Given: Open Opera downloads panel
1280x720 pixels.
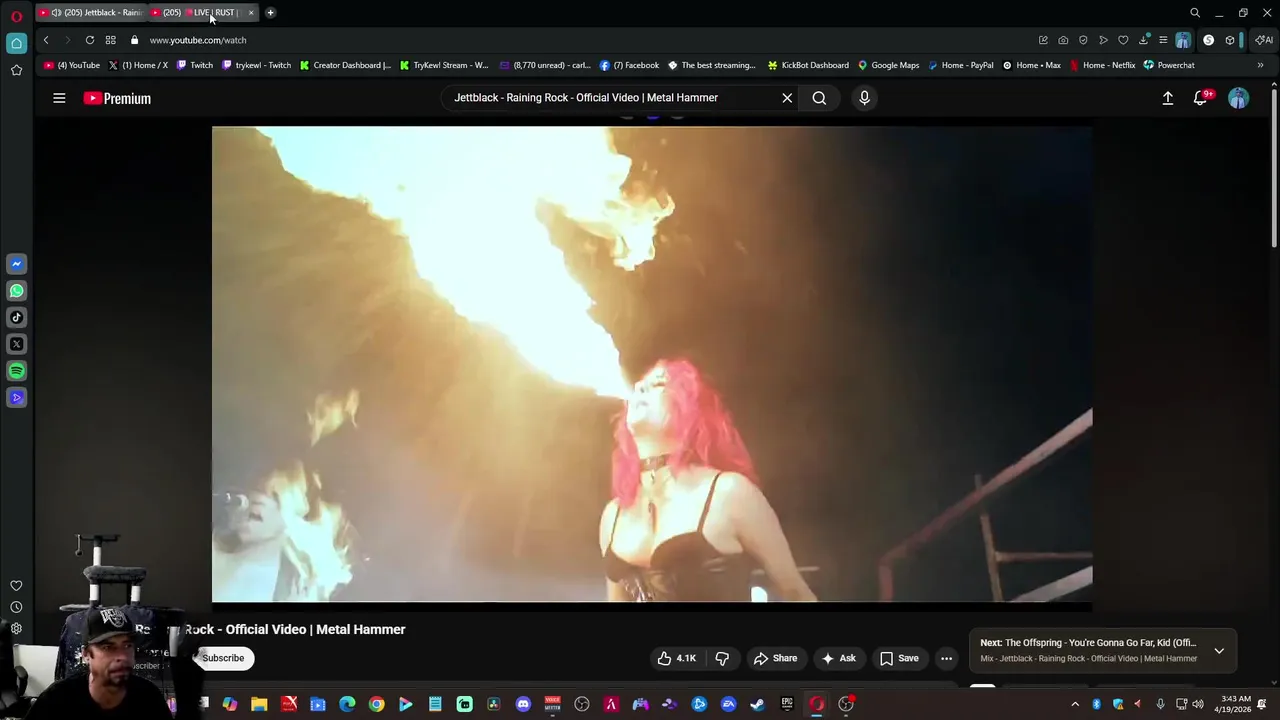Looking at the screenshot, I should (x=1143, y=40).
